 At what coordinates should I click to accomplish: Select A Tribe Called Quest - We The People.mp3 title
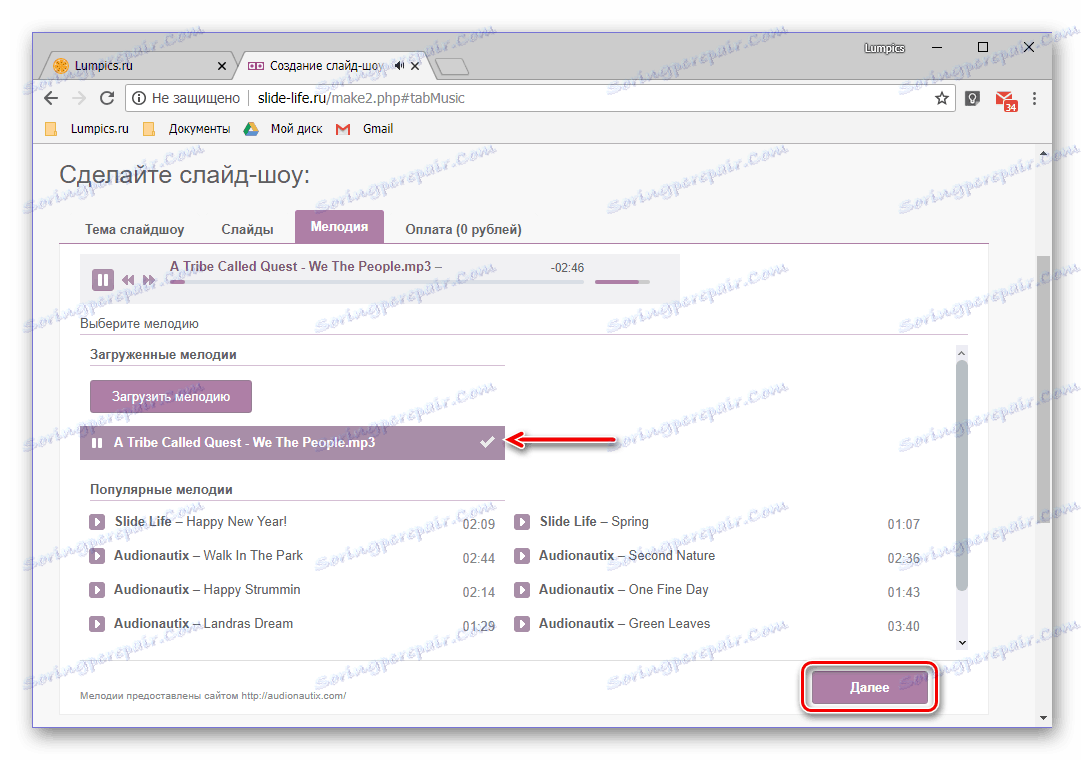(x=244, y=442)
